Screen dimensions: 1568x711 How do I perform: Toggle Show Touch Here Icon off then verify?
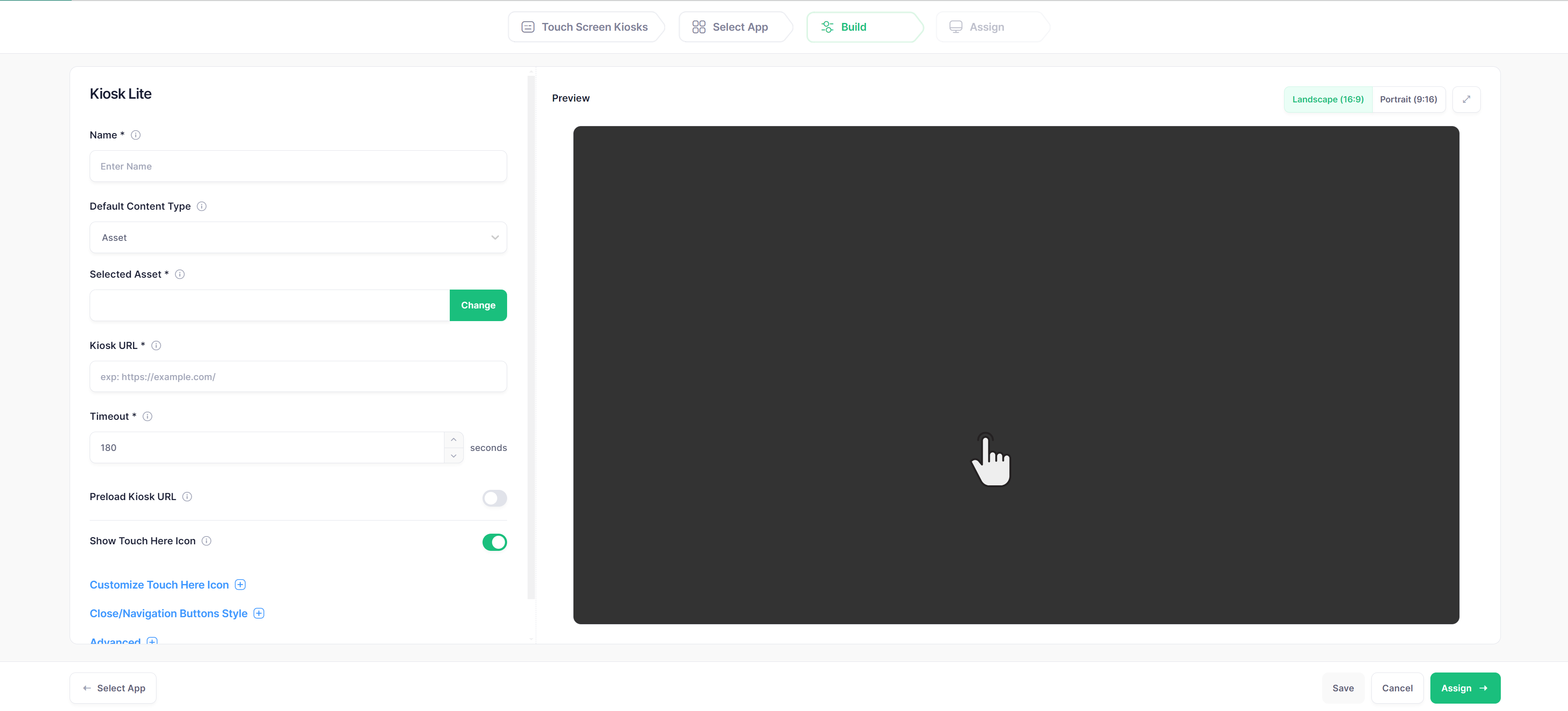[494, 542]
